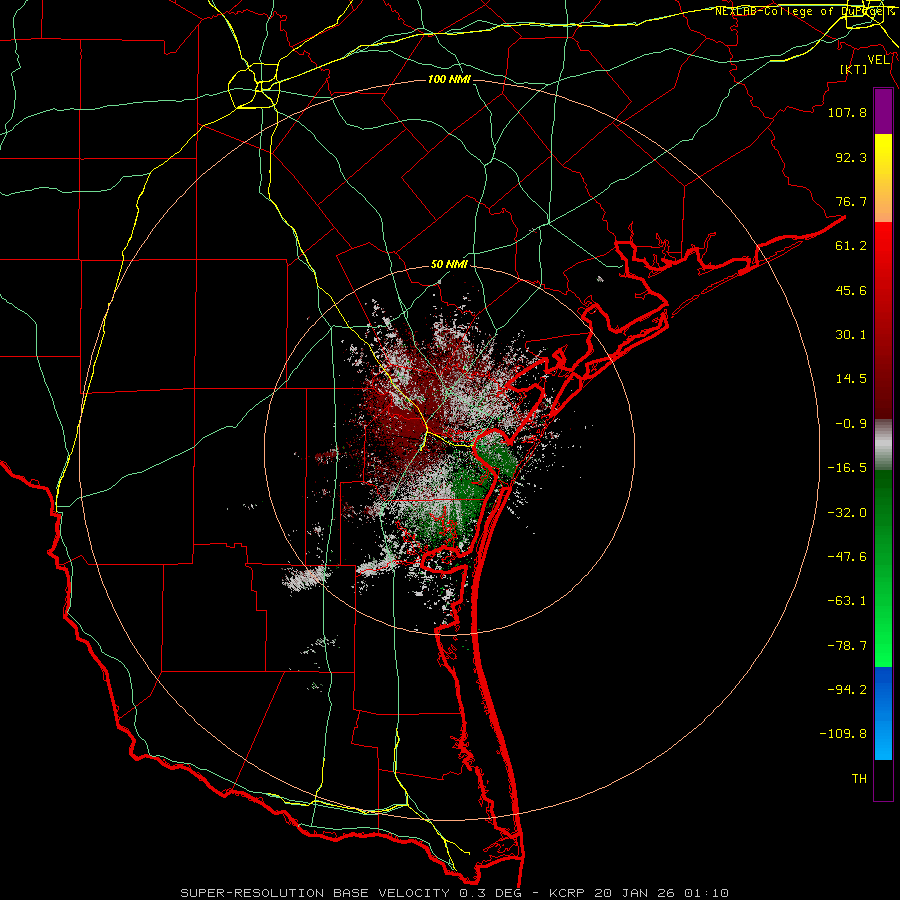Click the -0.9 velocity scale value

pyautogui.click(x=851, y=424)
